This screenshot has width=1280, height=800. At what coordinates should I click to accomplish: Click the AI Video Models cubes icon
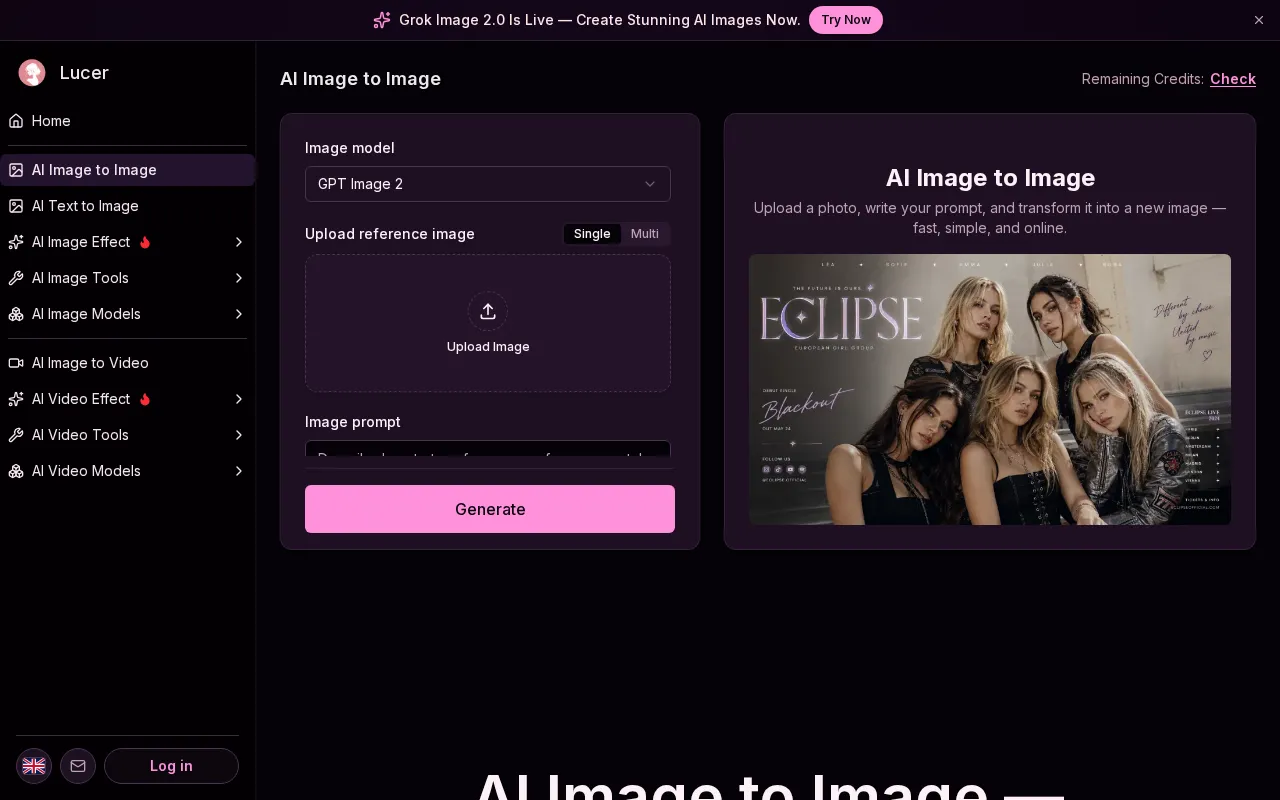point(16,471)
